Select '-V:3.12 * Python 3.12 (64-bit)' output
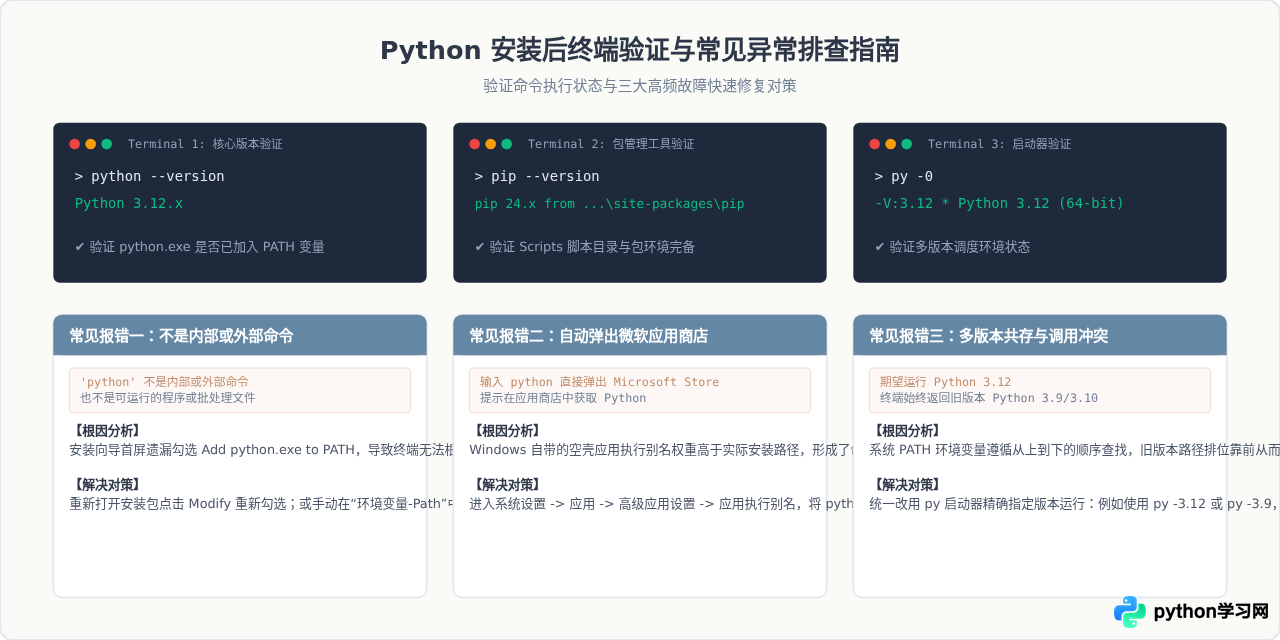This screenshot has width=1280, height=640. click(1000, 203)
